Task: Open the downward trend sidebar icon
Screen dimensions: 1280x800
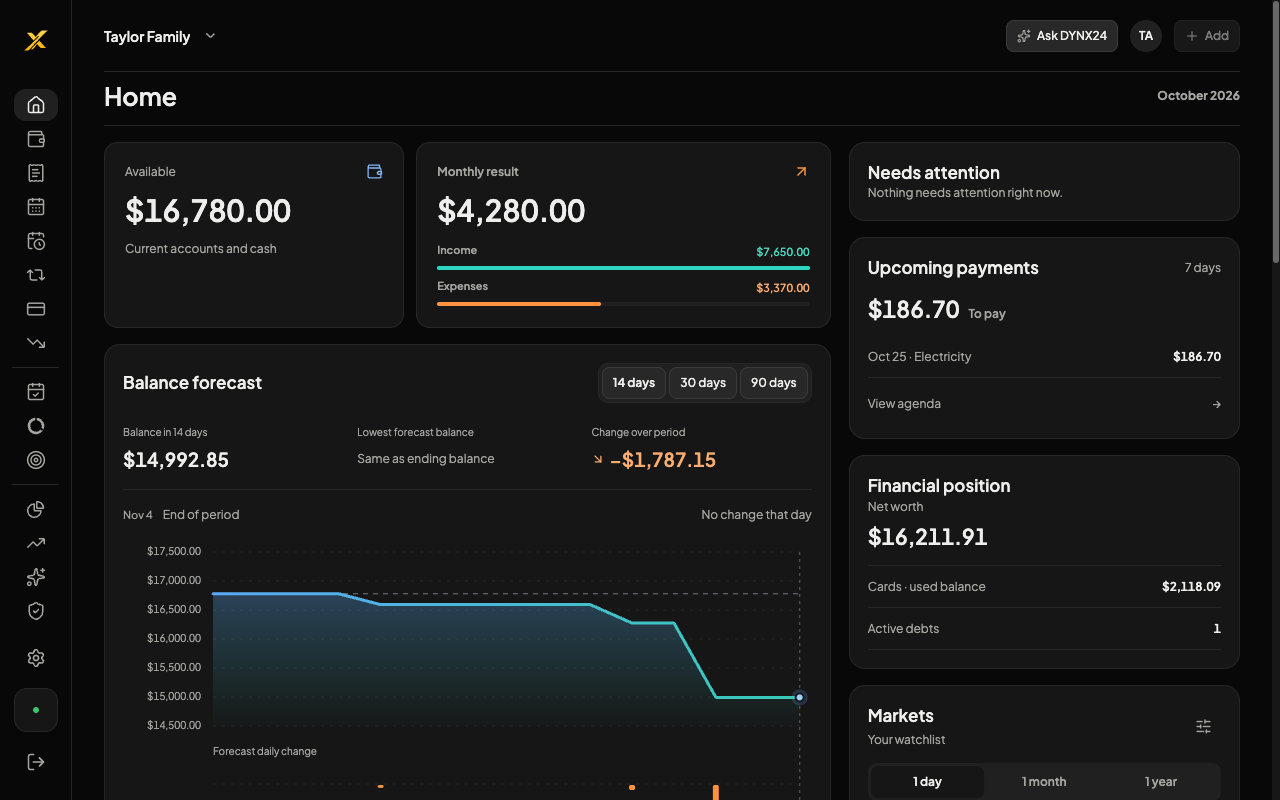Action: pos(36,343)
